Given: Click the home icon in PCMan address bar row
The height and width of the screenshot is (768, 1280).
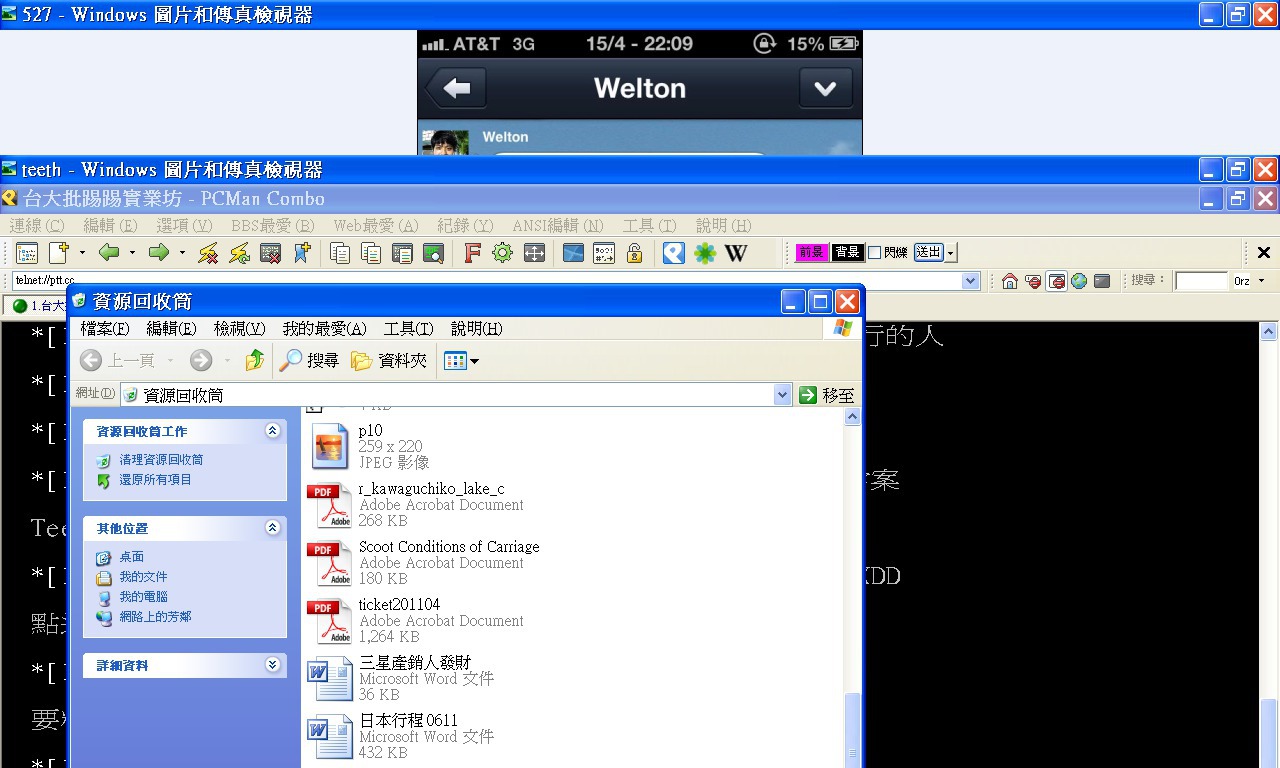Looking at the screenshot, I should click(1010, 281).
